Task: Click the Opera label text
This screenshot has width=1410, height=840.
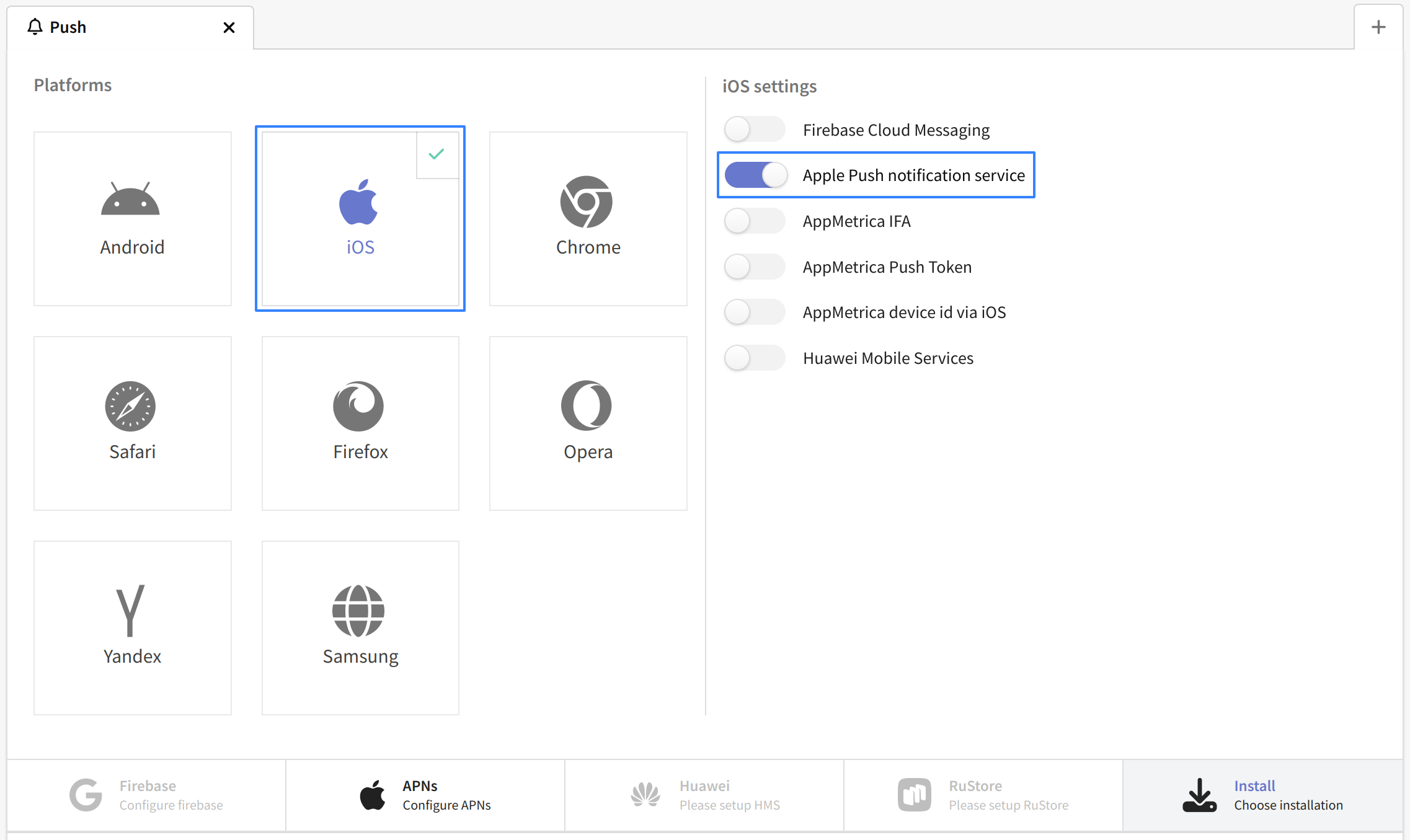Action: coord(588,452)
